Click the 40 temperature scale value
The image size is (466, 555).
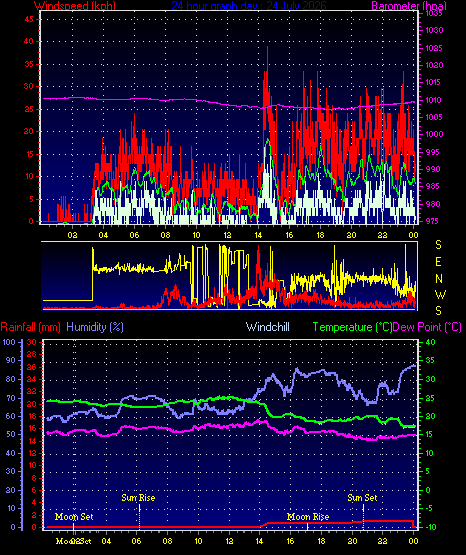[x=430, y=342]
